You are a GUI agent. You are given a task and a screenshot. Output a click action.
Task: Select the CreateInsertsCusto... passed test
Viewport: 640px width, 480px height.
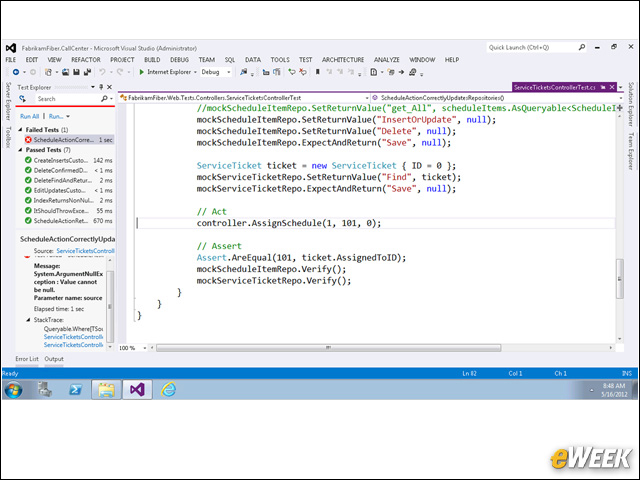[x=69, y=160]
